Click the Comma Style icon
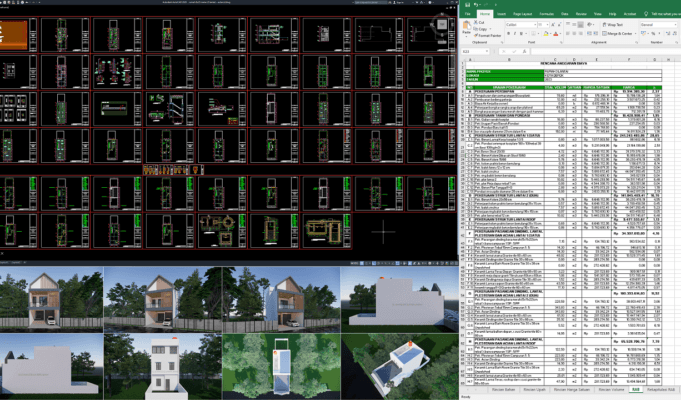This screenshot has height=400, width=681. point(659,33)
